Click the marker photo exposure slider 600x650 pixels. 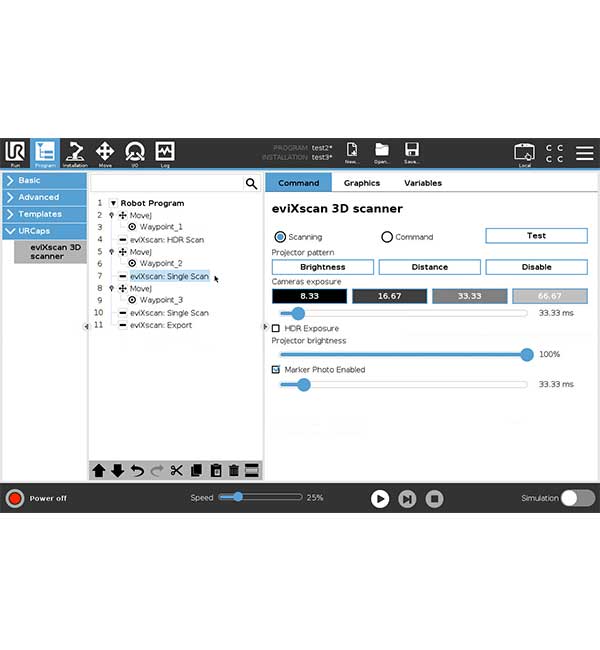[x=403, y=385]
